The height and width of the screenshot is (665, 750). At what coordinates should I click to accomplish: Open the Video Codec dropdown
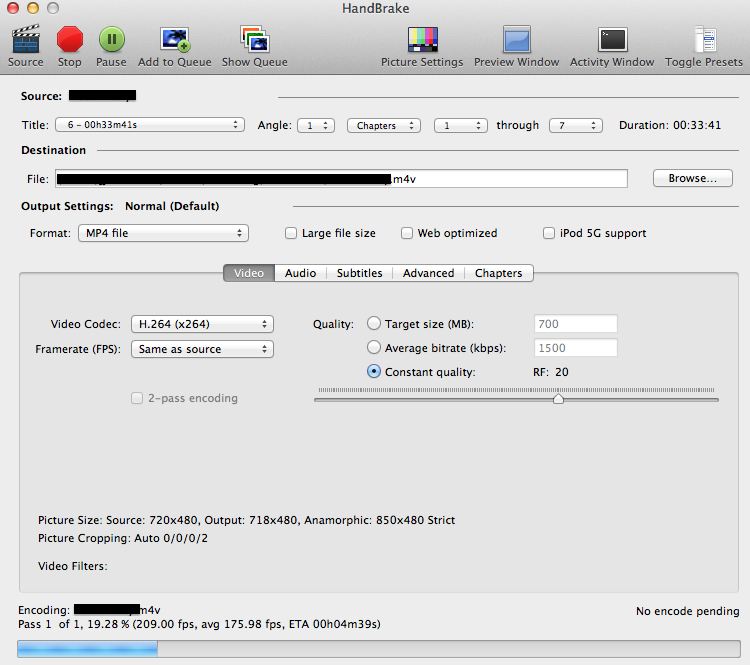pos(202,324)
